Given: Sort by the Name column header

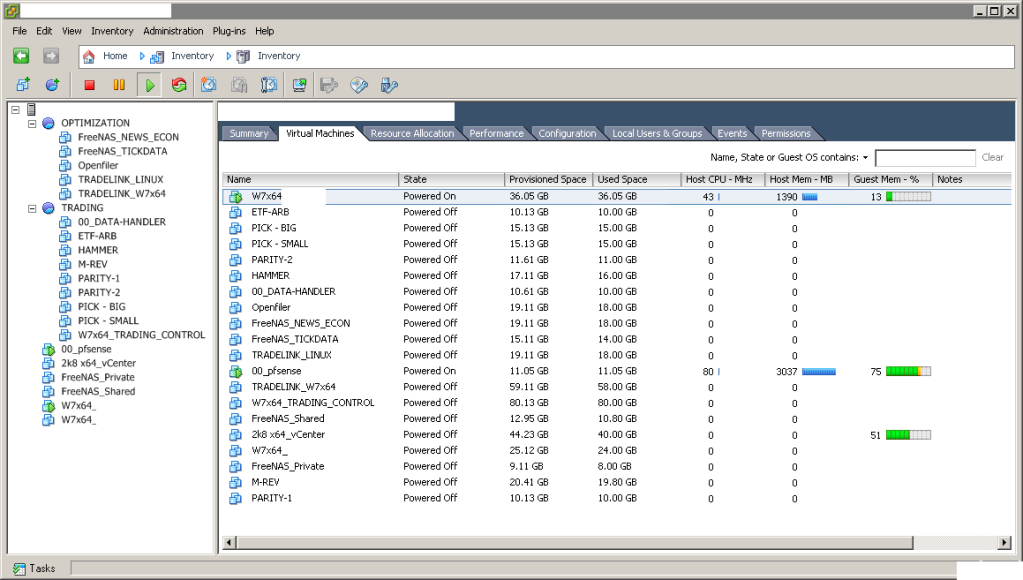Looking at the screenshot, I should pyautogui.click(x=311, y=179).
